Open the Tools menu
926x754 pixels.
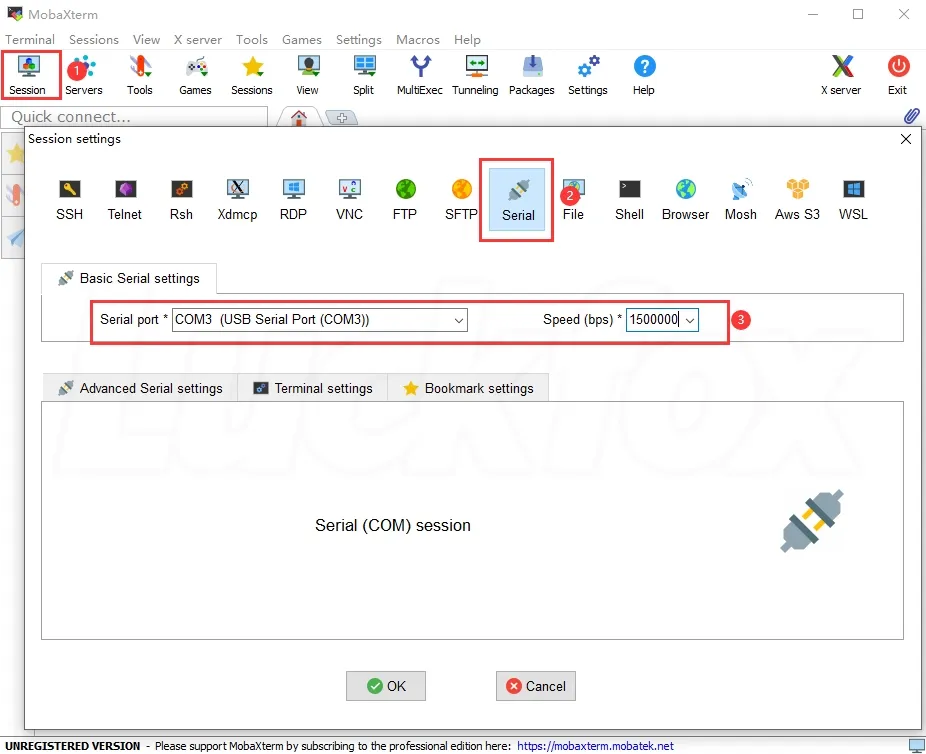(252, 40)
